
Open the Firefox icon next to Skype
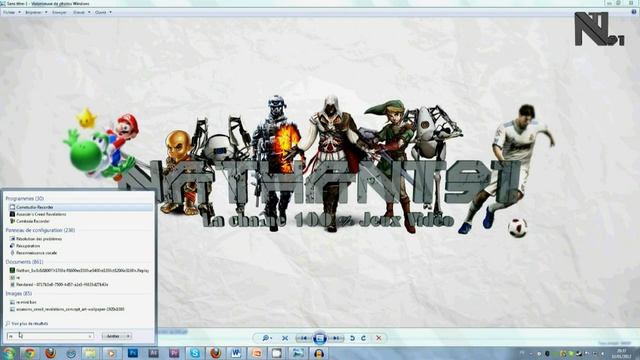coord(216,353)
